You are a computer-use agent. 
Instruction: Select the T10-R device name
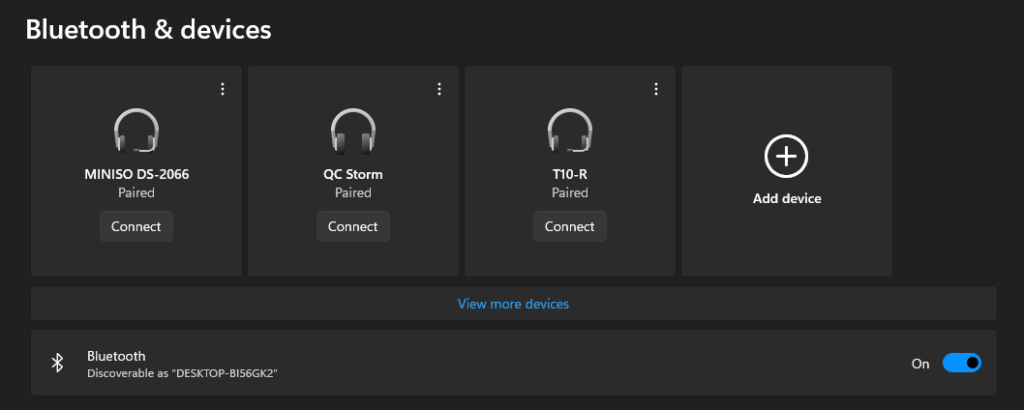point(570,174)
